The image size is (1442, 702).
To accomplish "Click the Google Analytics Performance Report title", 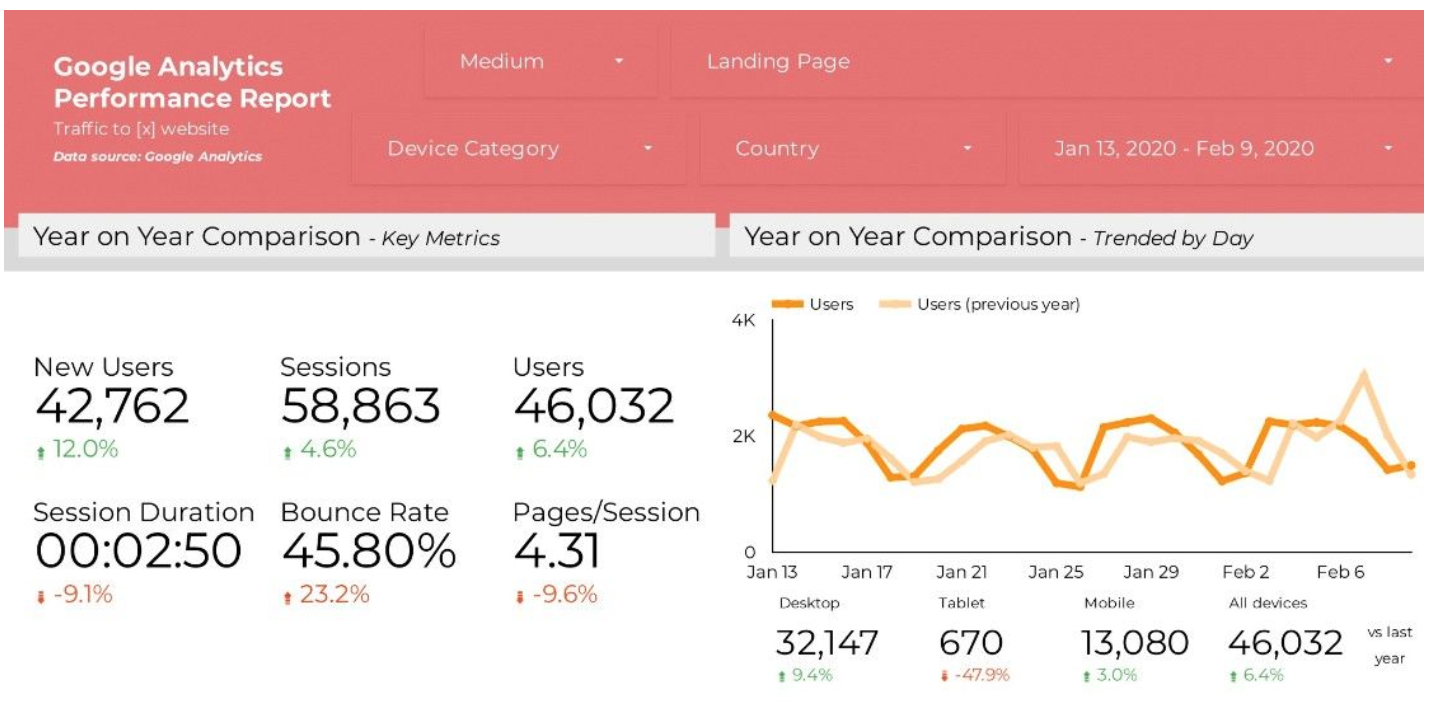I will (192, 83).
